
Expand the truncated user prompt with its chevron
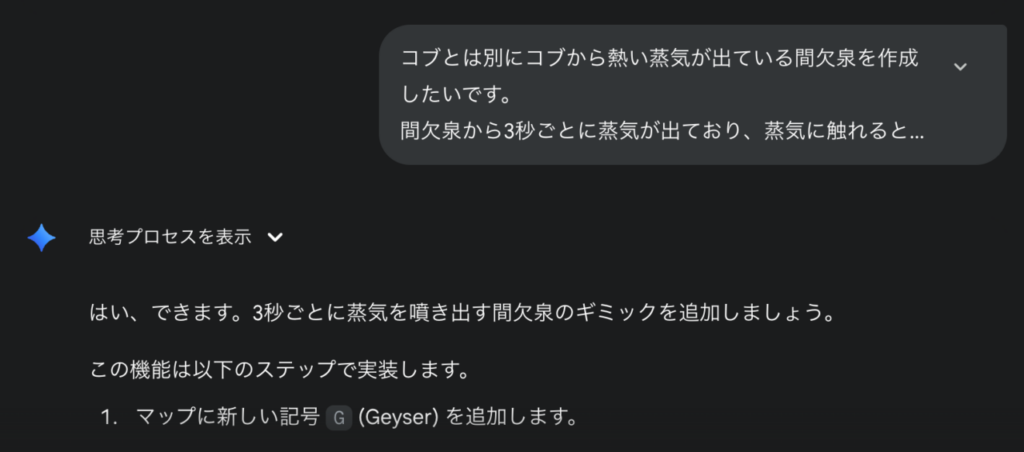click(959, 66)
